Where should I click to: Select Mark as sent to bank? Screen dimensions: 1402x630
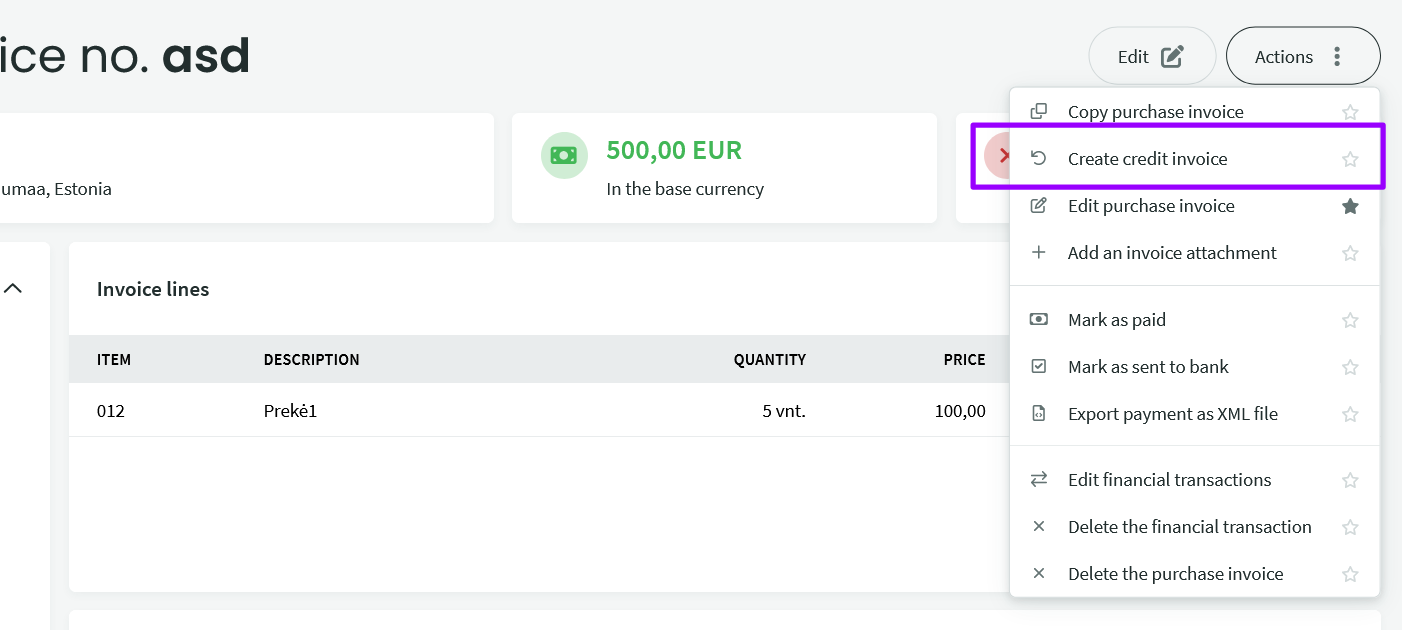[x=1148, y=367]
